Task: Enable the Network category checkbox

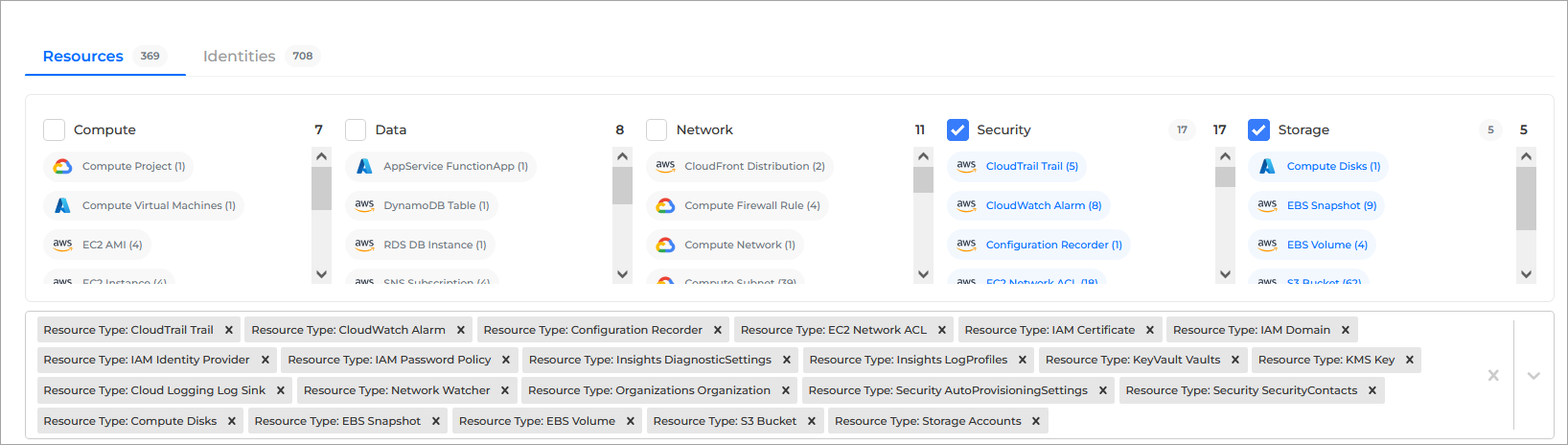Action: click(x=657, y=129)
